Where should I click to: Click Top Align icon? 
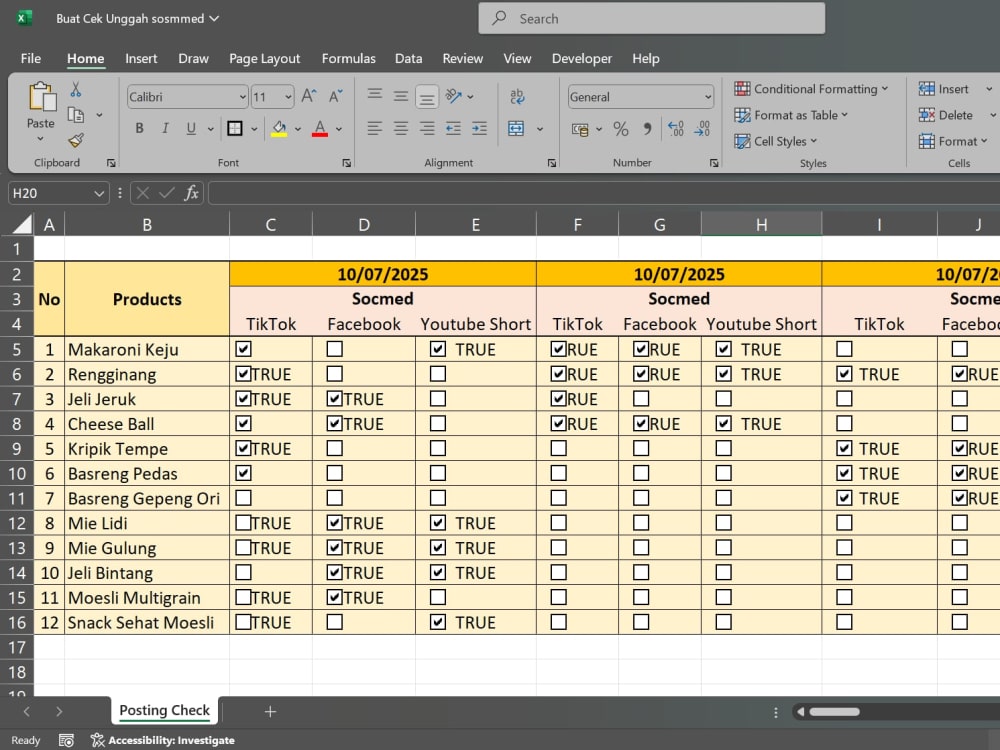(x=375, y=95)
